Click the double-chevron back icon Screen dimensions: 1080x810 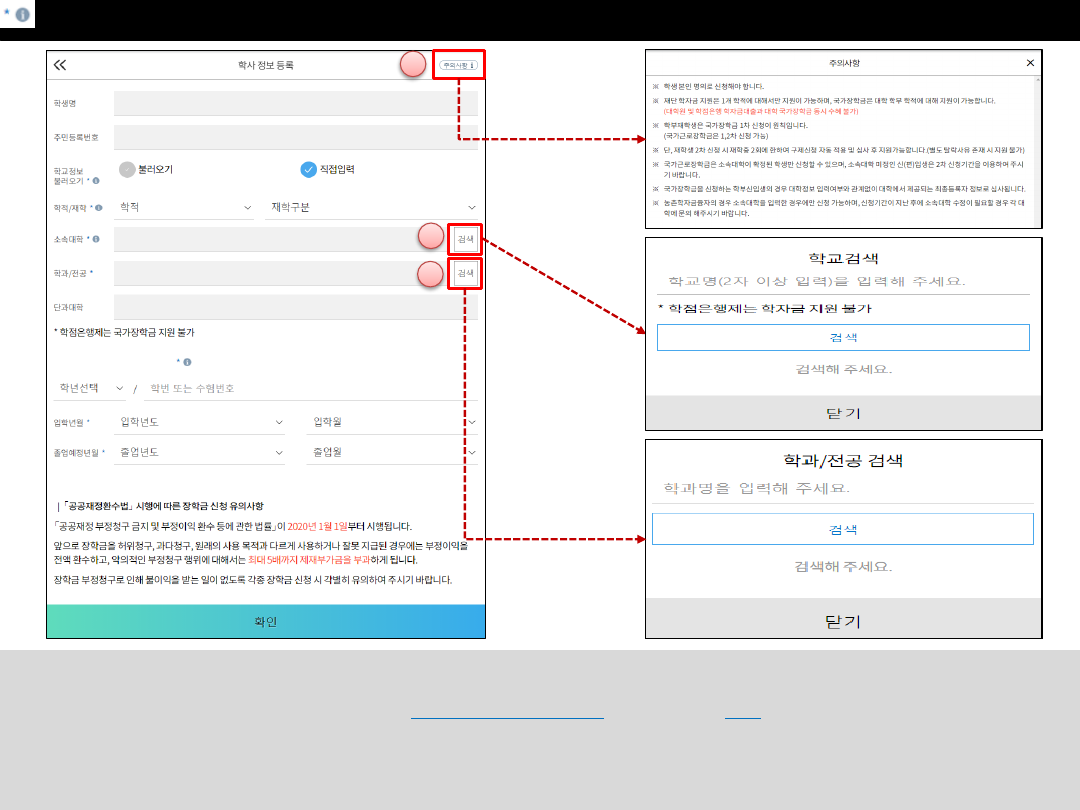[x=60, y=65]
